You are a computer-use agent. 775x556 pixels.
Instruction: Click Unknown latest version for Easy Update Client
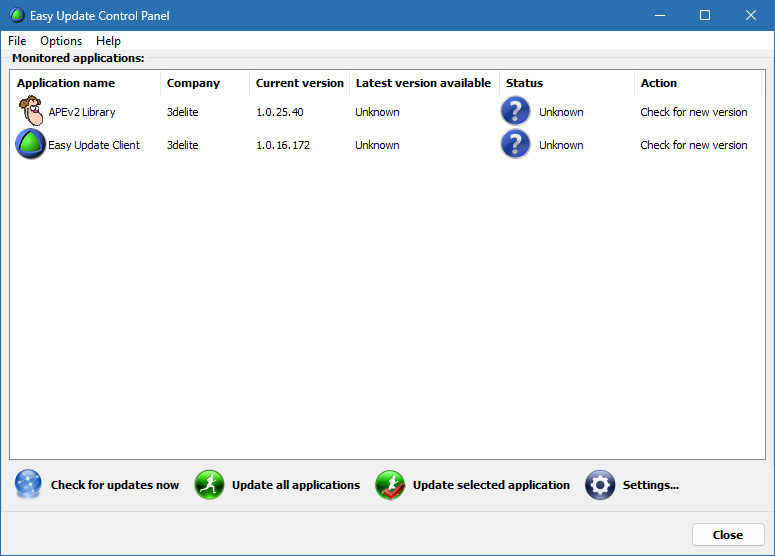point(377,145)
